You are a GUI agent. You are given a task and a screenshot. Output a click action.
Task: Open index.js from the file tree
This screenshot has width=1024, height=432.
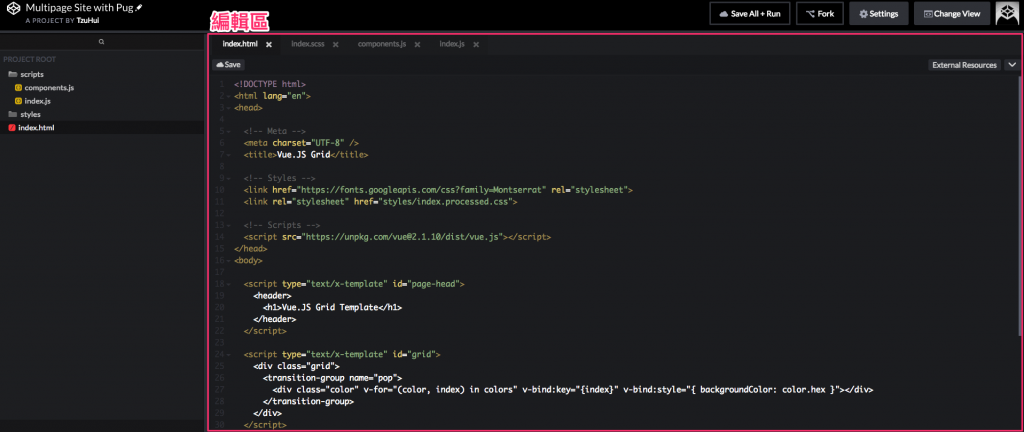tap(37, 101)
